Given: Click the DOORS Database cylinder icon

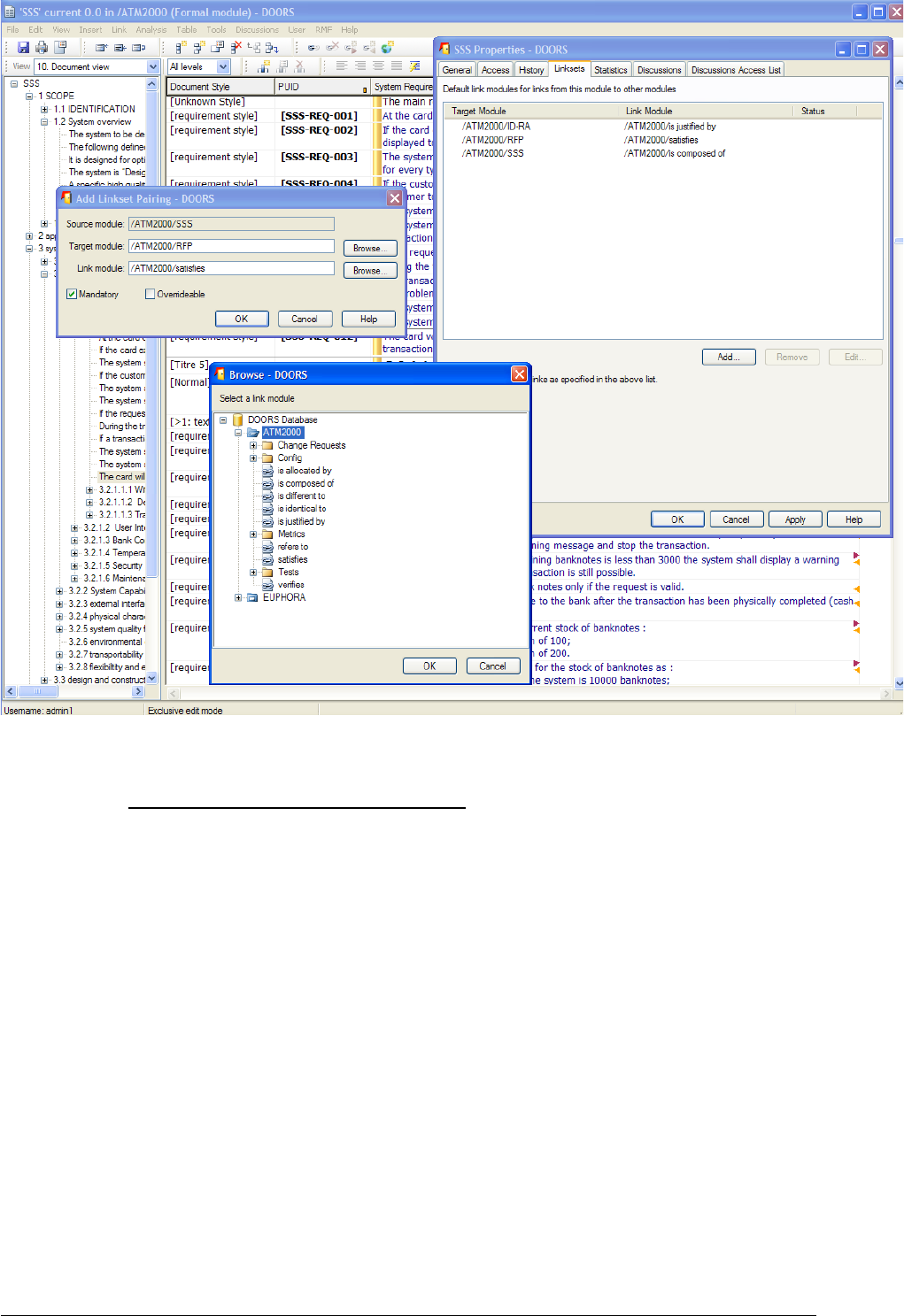Looking at the screenshot, I should click(238, 419).
